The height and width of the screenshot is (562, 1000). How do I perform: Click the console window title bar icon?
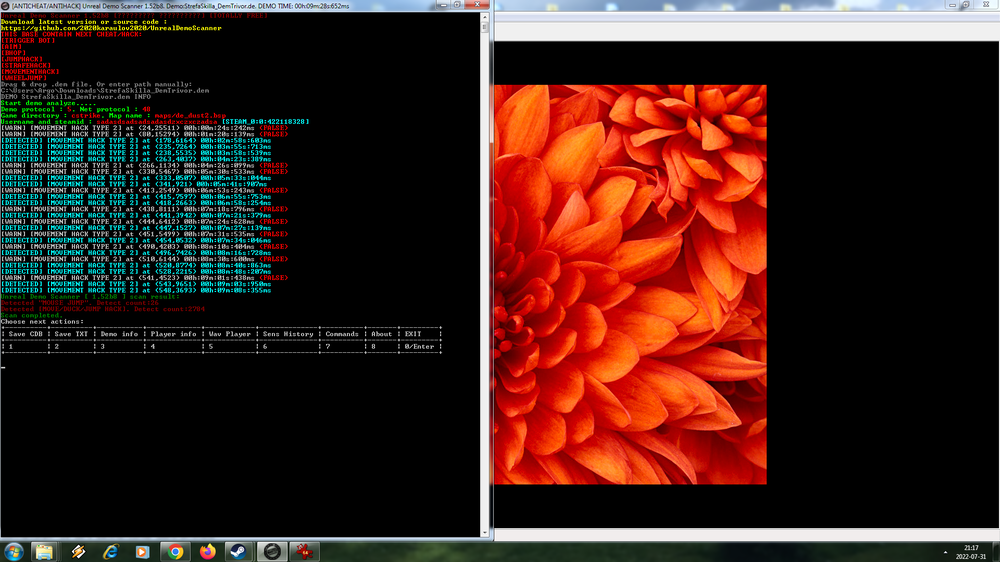5,6
